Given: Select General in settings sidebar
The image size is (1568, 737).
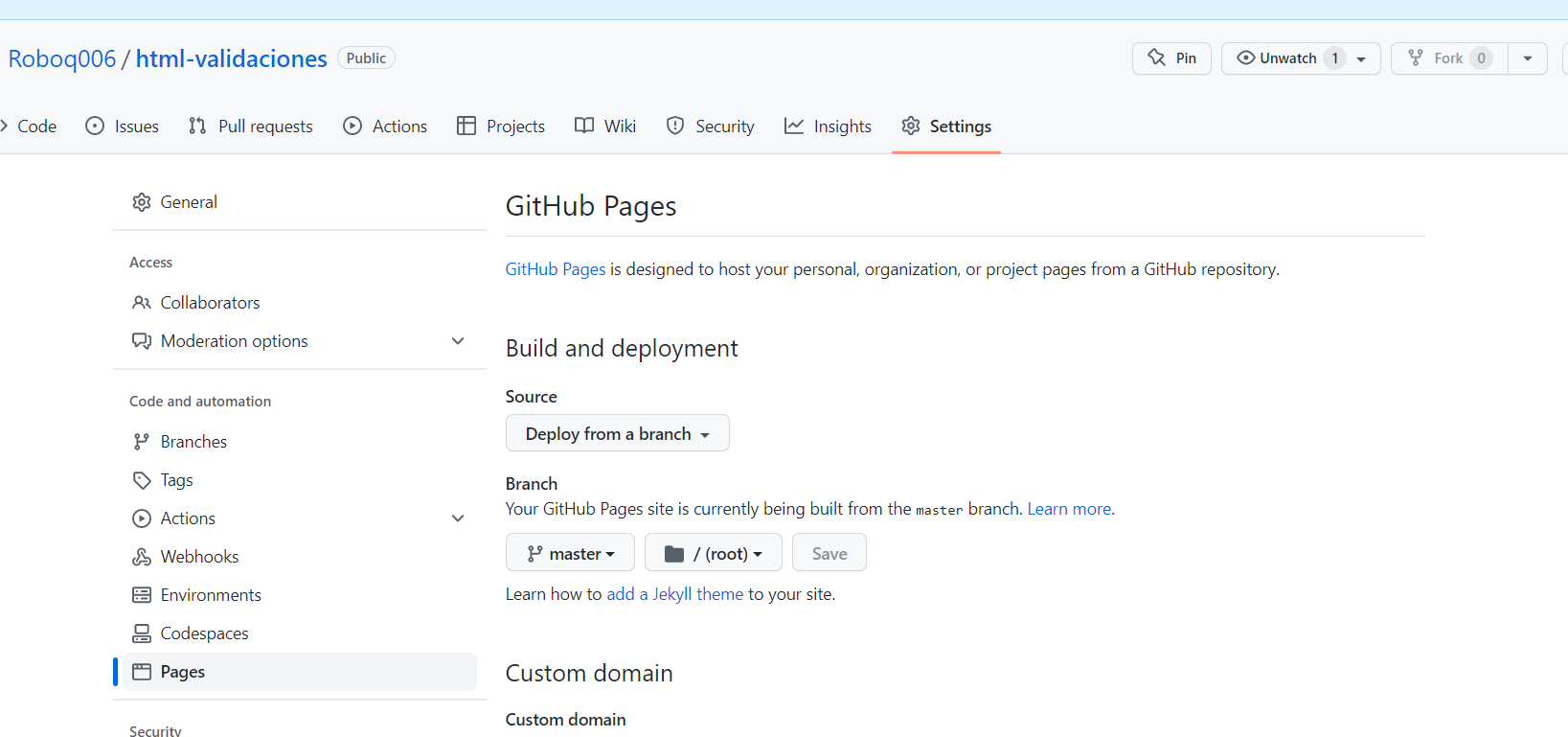Looking at the screenshot, I should [300, 202].
